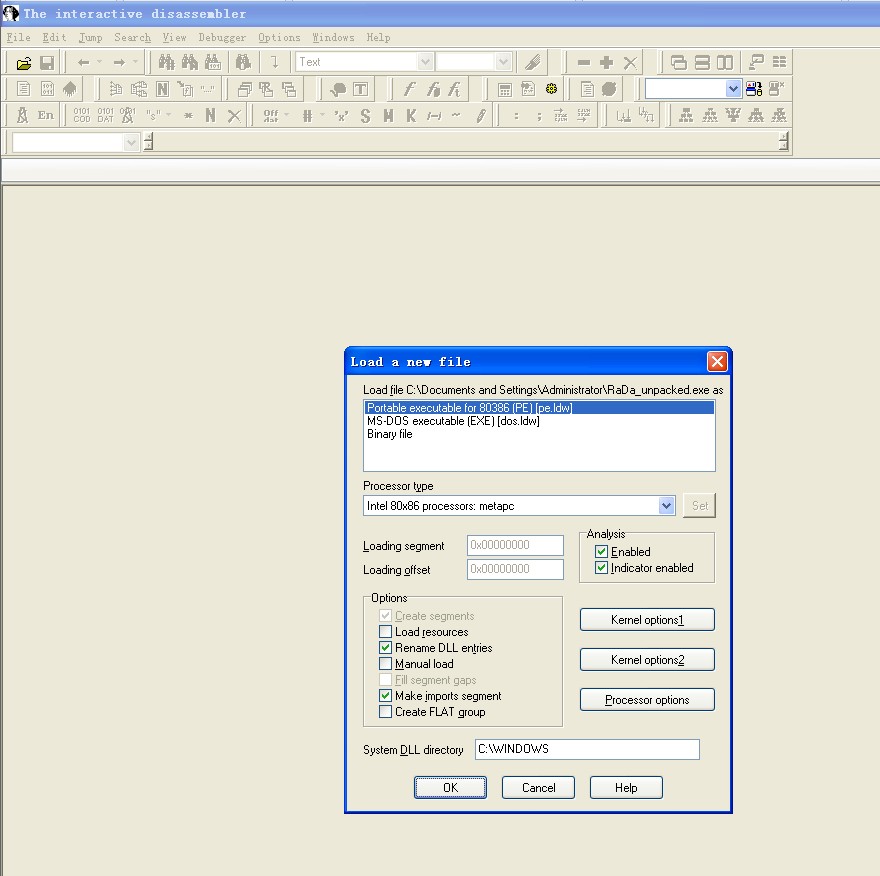Close the Load a new file dialog
The image size is (880, 876).
pos(717,361)
